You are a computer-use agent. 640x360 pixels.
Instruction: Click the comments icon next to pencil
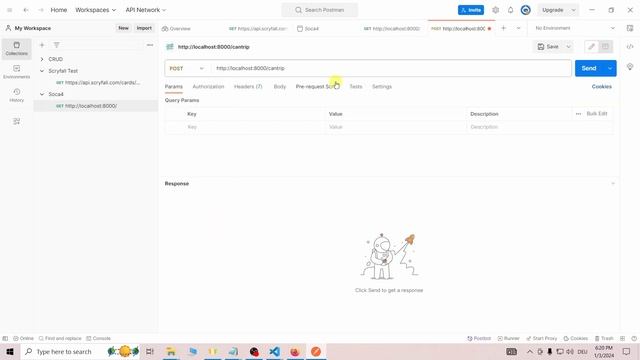coord(605,47)
